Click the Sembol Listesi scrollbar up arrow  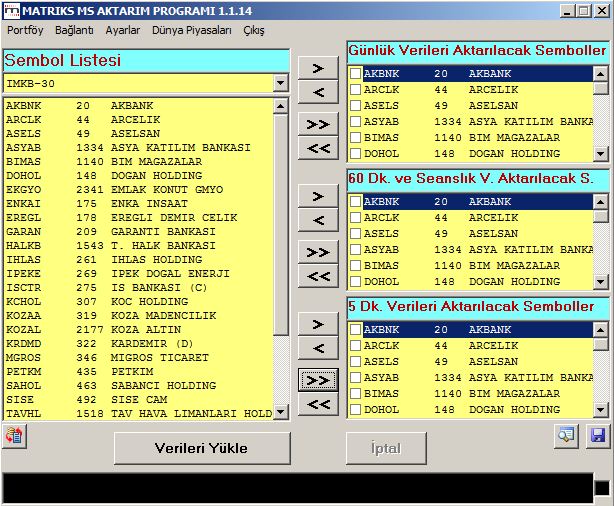coord(280,106)
